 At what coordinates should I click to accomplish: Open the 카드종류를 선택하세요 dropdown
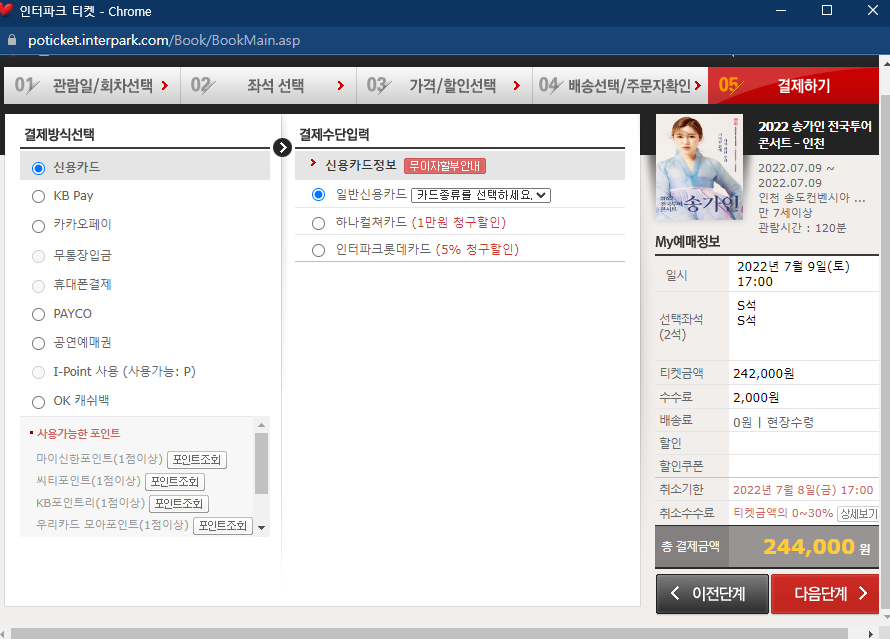[x=481, y=195]
